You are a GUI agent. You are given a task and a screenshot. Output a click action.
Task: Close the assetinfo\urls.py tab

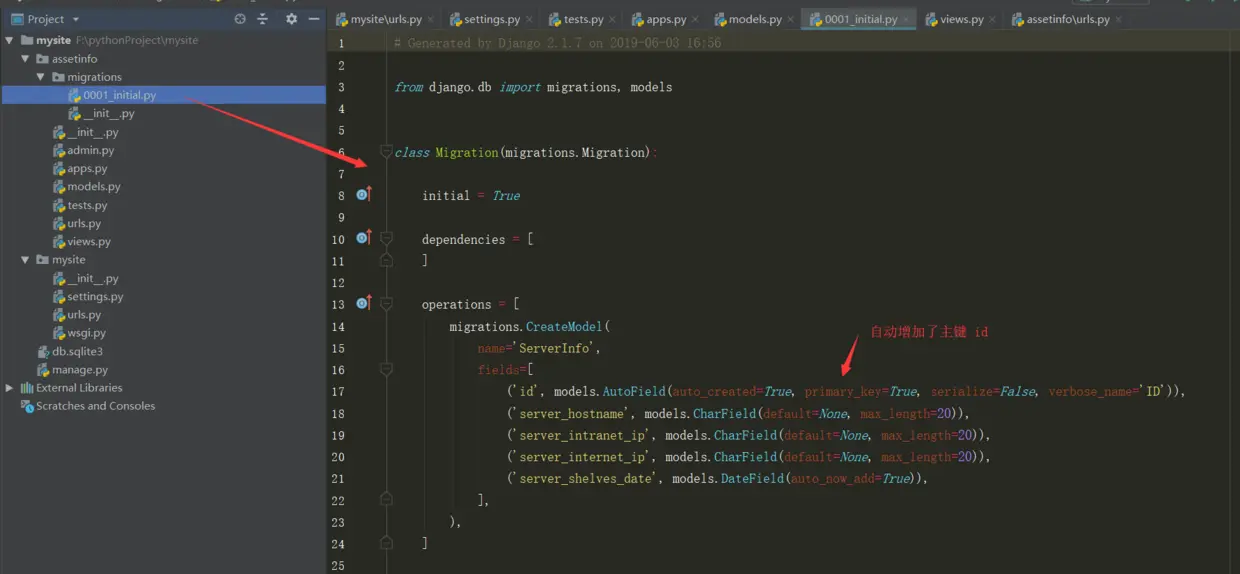point(1119,19)
